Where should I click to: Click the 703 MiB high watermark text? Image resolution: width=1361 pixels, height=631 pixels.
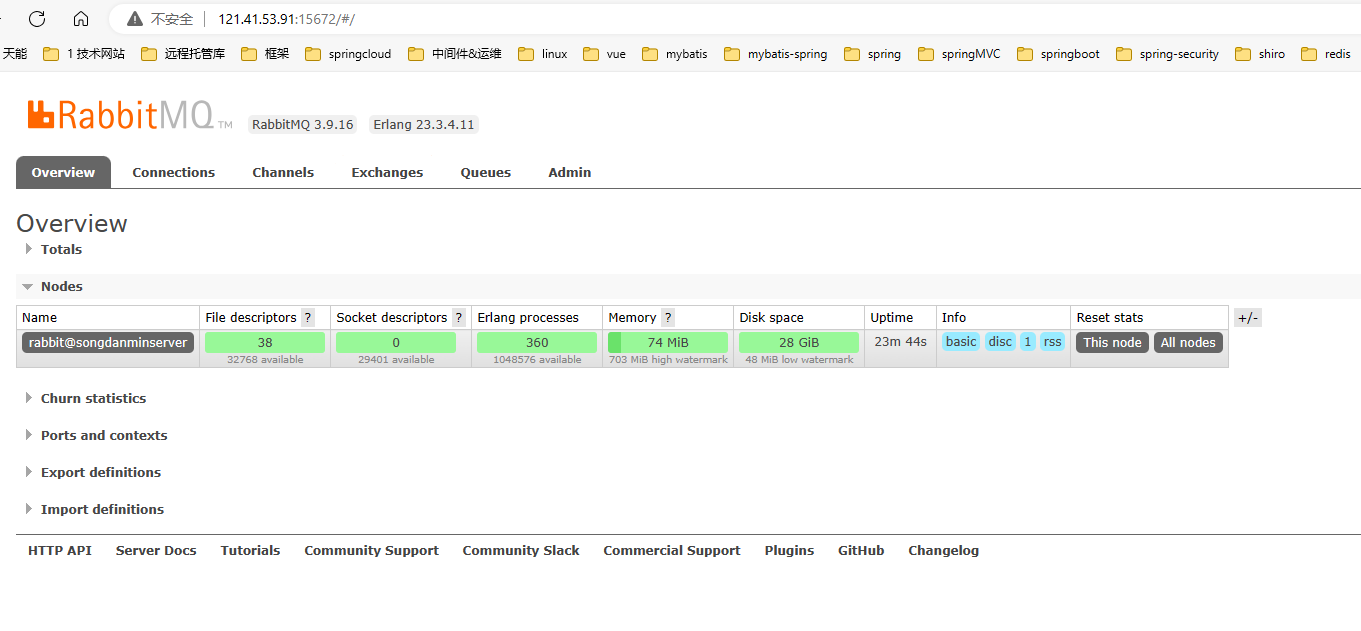[668, 360]
